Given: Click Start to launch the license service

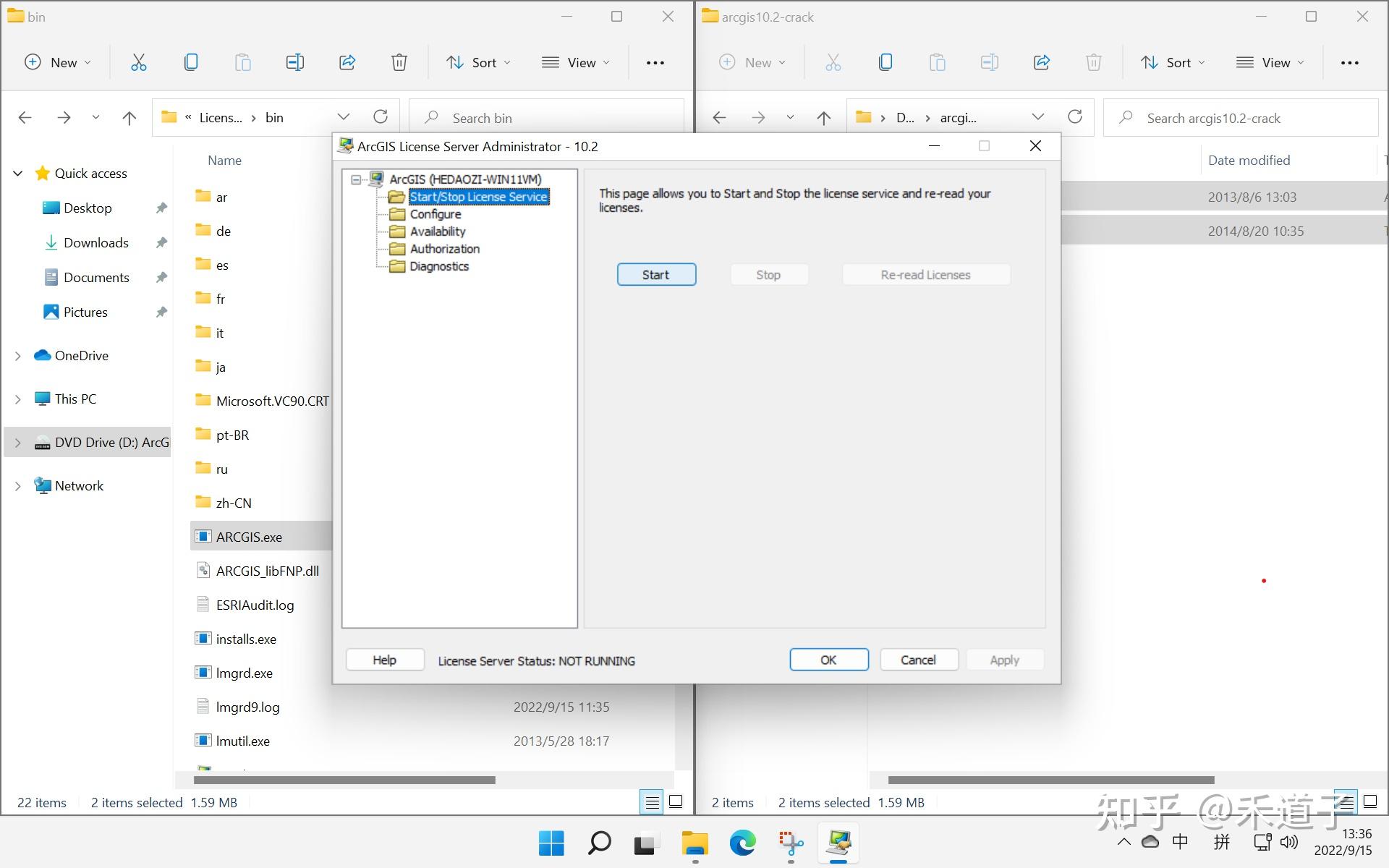Looking at the screenshot, I should coord(655,274).
